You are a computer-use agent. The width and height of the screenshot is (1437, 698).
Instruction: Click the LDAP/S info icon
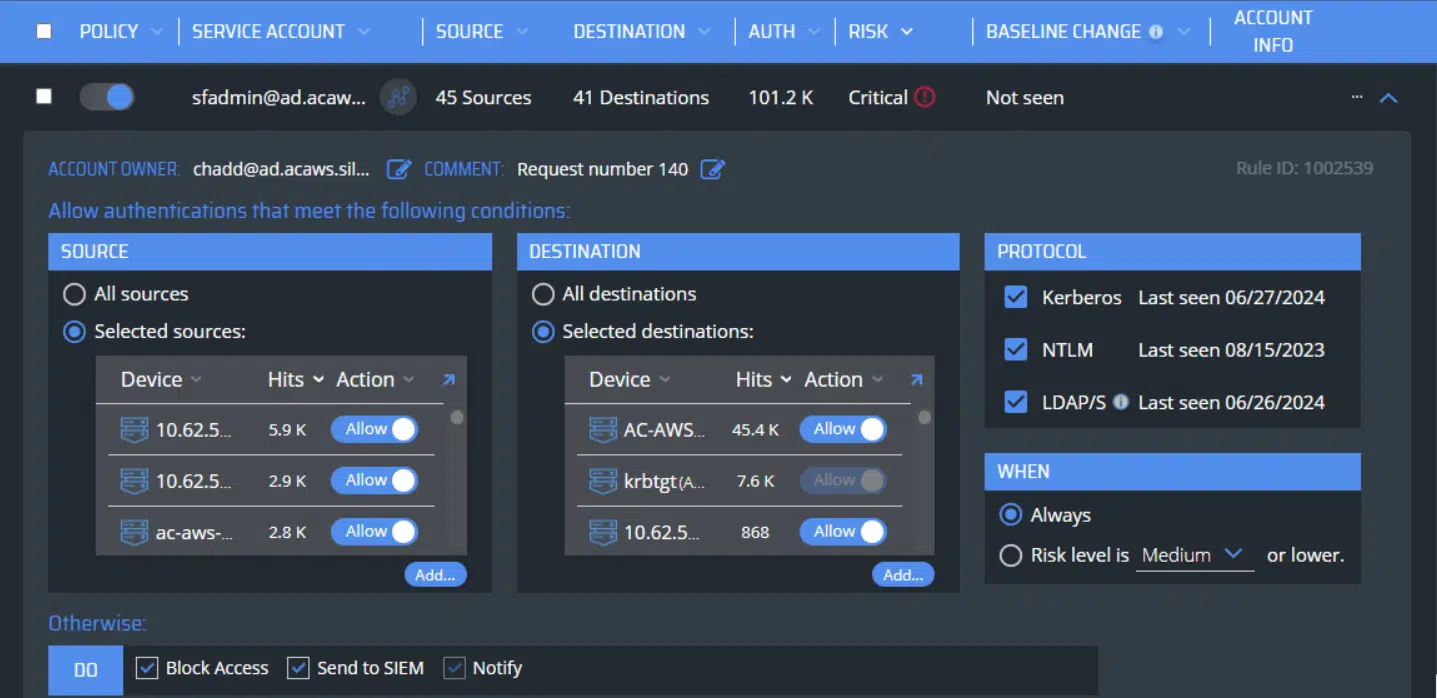tap(1121, 402)
